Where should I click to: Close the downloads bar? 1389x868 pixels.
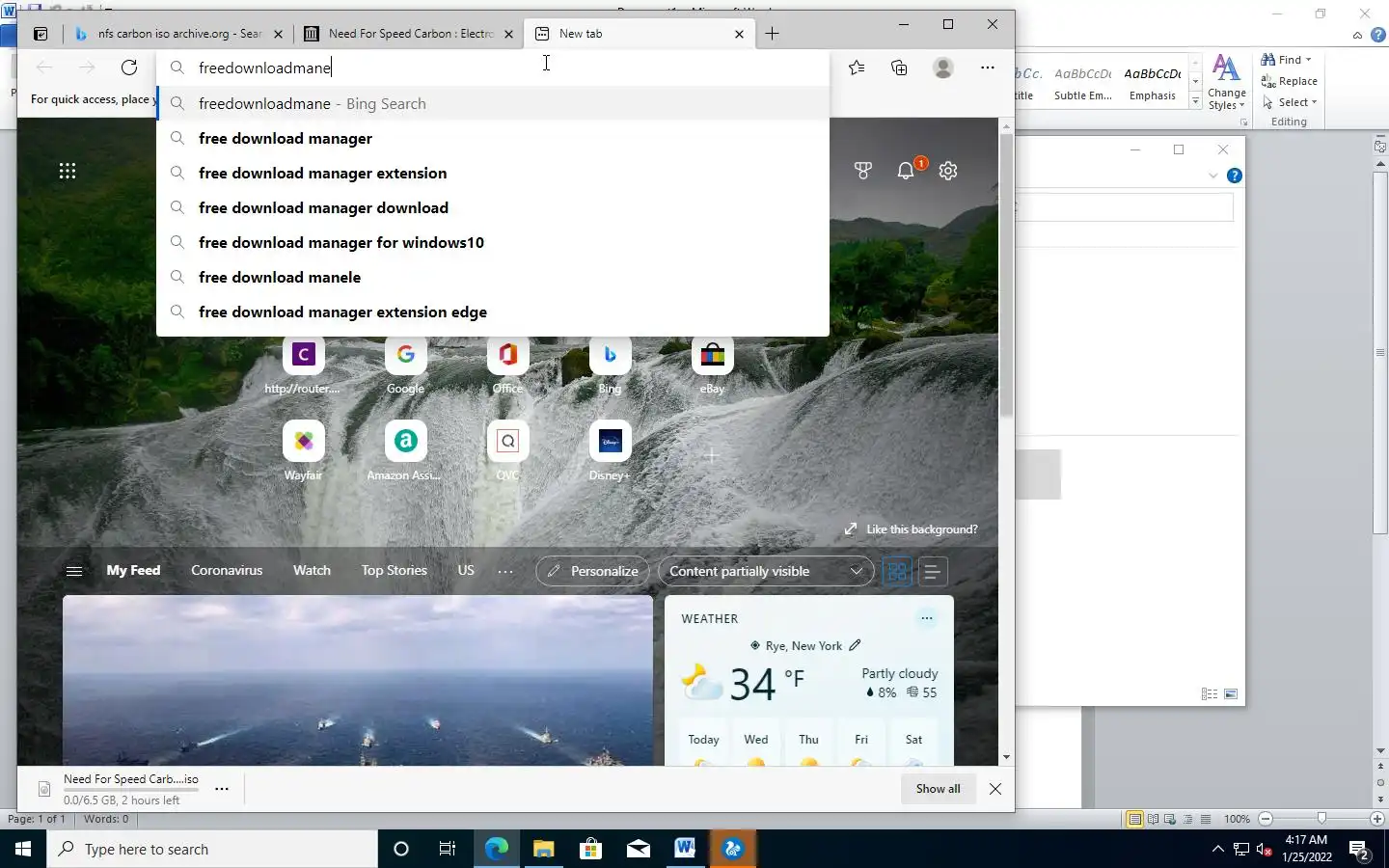(x=995, y=789)
